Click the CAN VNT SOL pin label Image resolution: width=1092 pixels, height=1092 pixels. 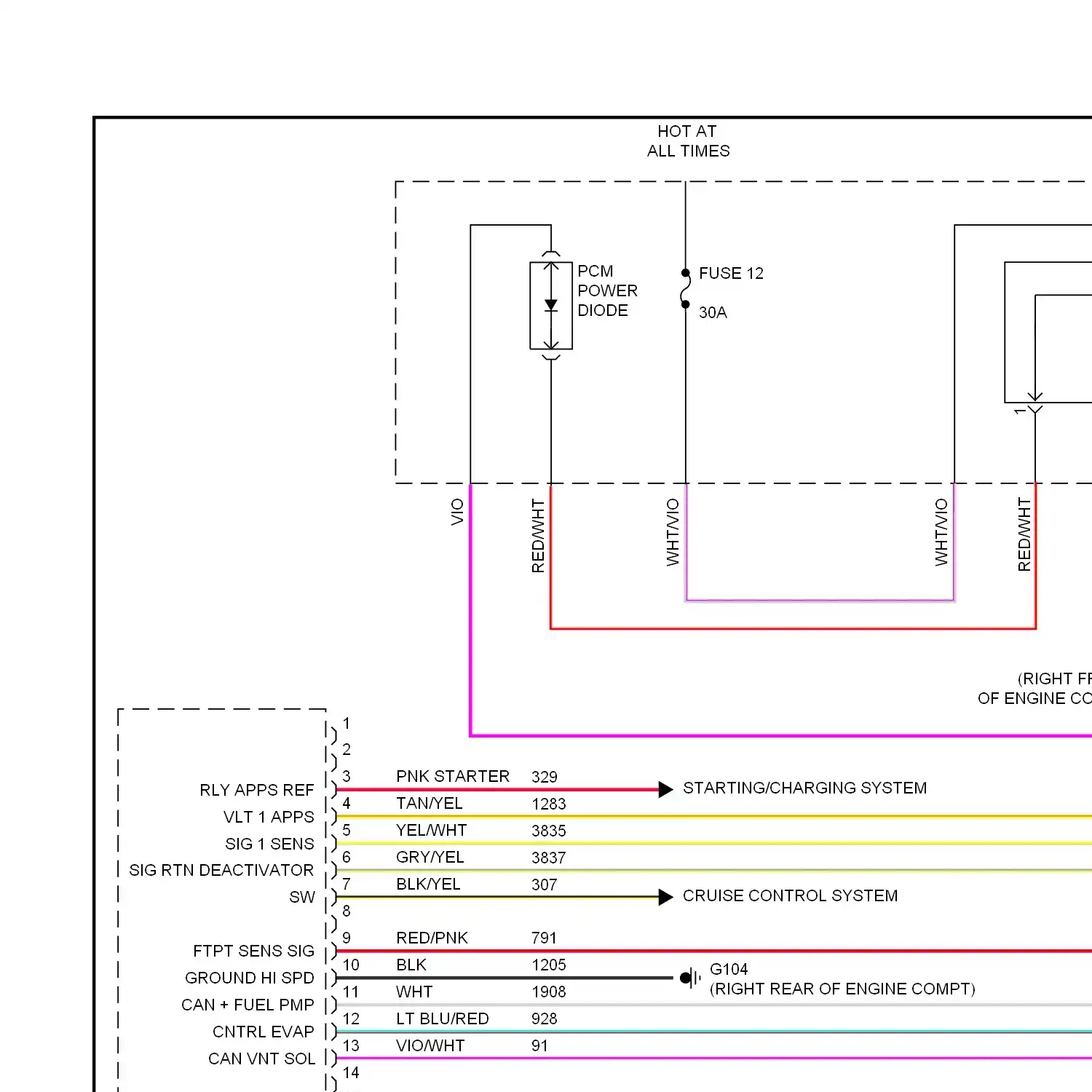point(261,1059)
